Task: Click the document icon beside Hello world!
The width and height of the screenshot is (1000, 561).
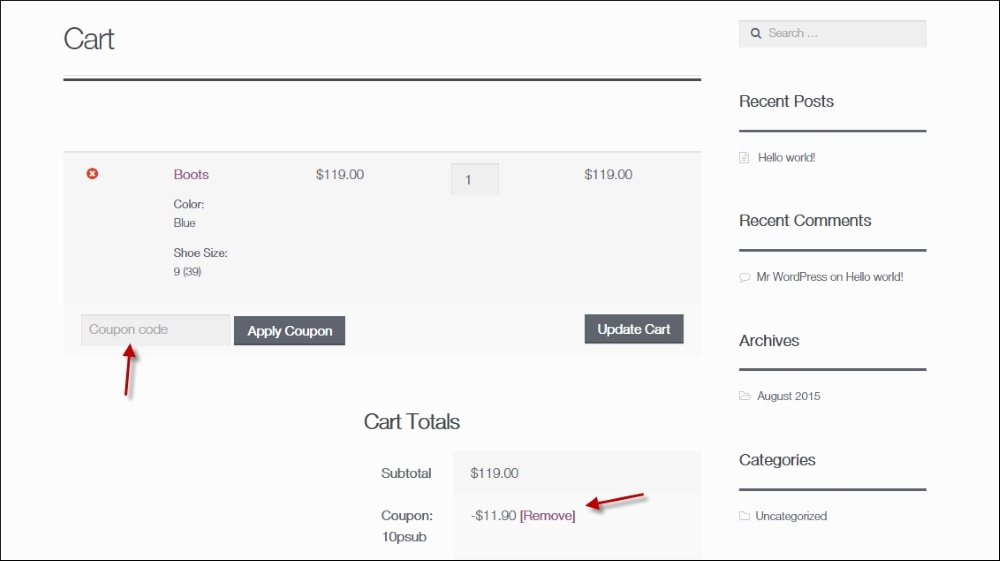Action: point(744,157)
